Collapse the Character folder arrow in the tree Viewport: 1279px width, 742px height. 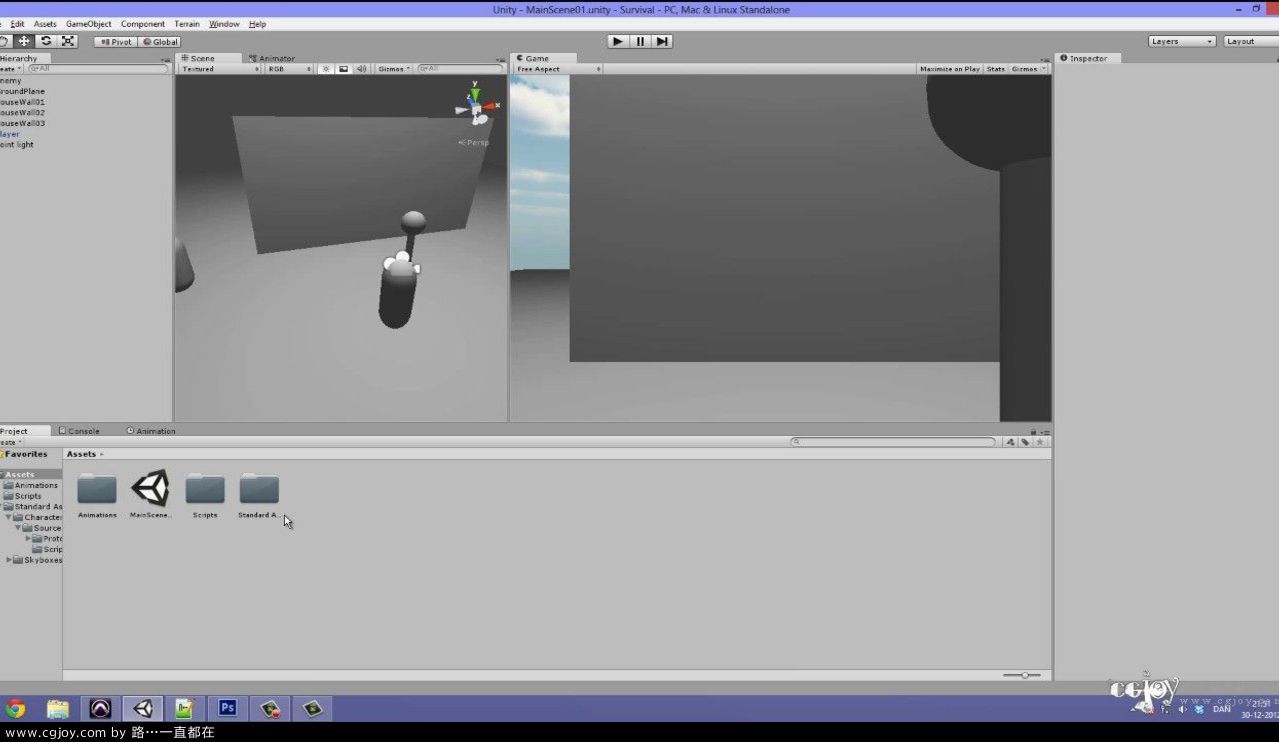pyautogui.click(x=8, y=517)
